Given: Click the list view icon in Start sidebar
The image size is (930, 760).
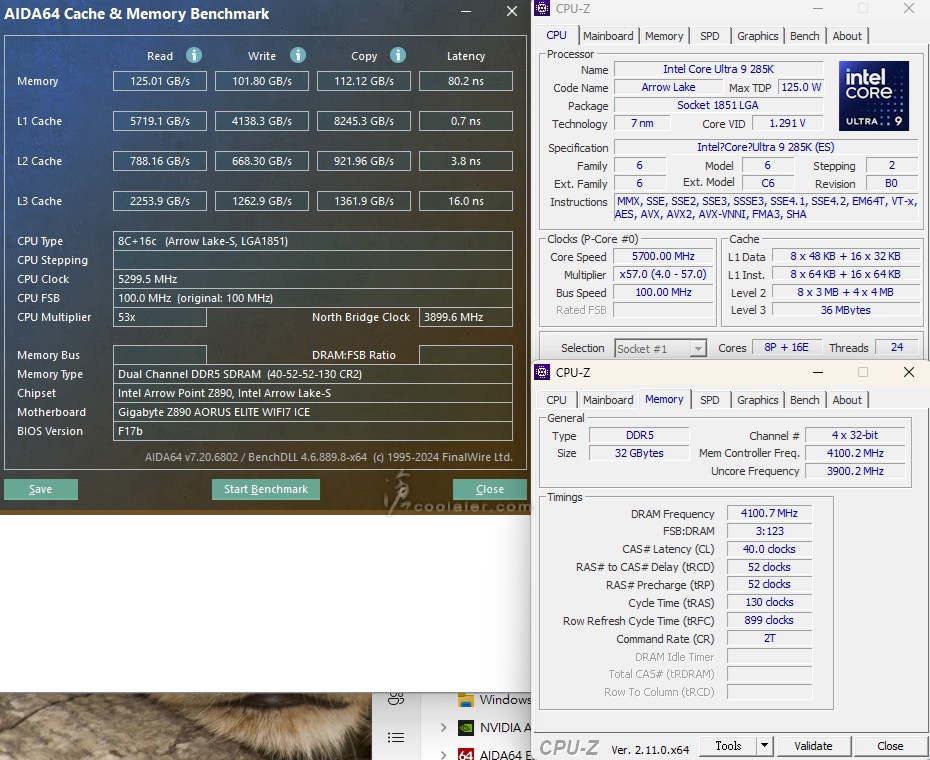Looking at the screenshot, I should (396, 737).
